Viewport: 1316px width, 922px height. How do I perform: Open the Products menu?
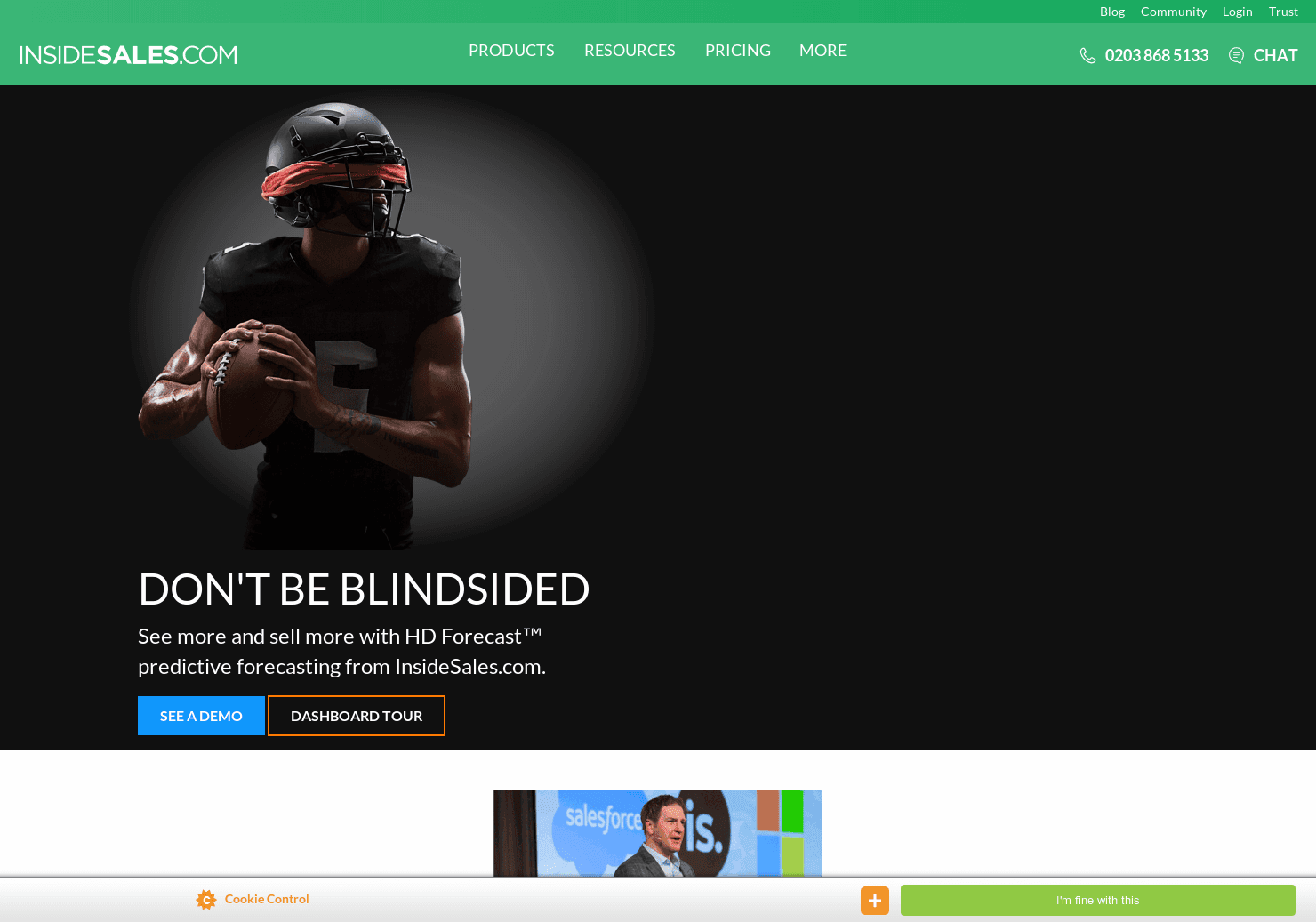pyautogui.click(x=511, y=51)
